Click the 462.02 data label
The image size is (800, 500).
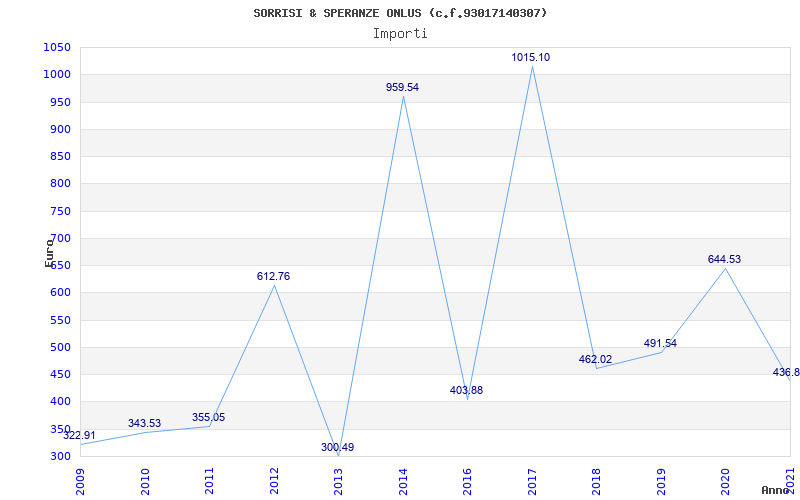(595, 359)
